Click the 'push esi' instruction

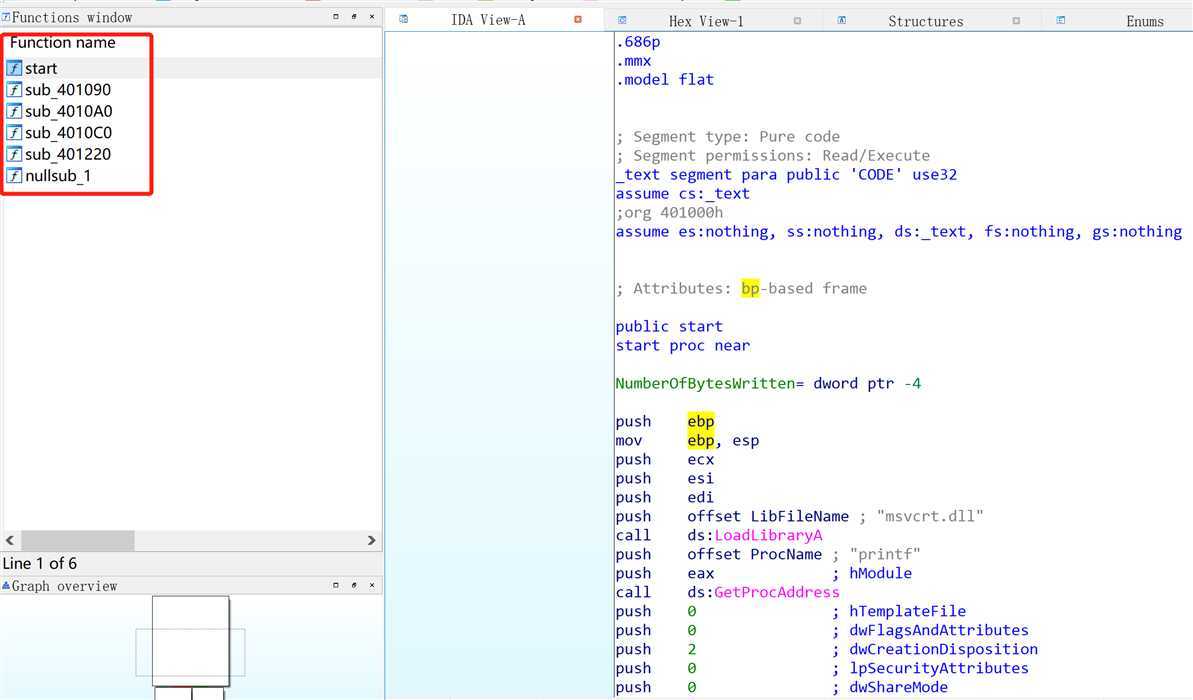click(x=665, y=479)
